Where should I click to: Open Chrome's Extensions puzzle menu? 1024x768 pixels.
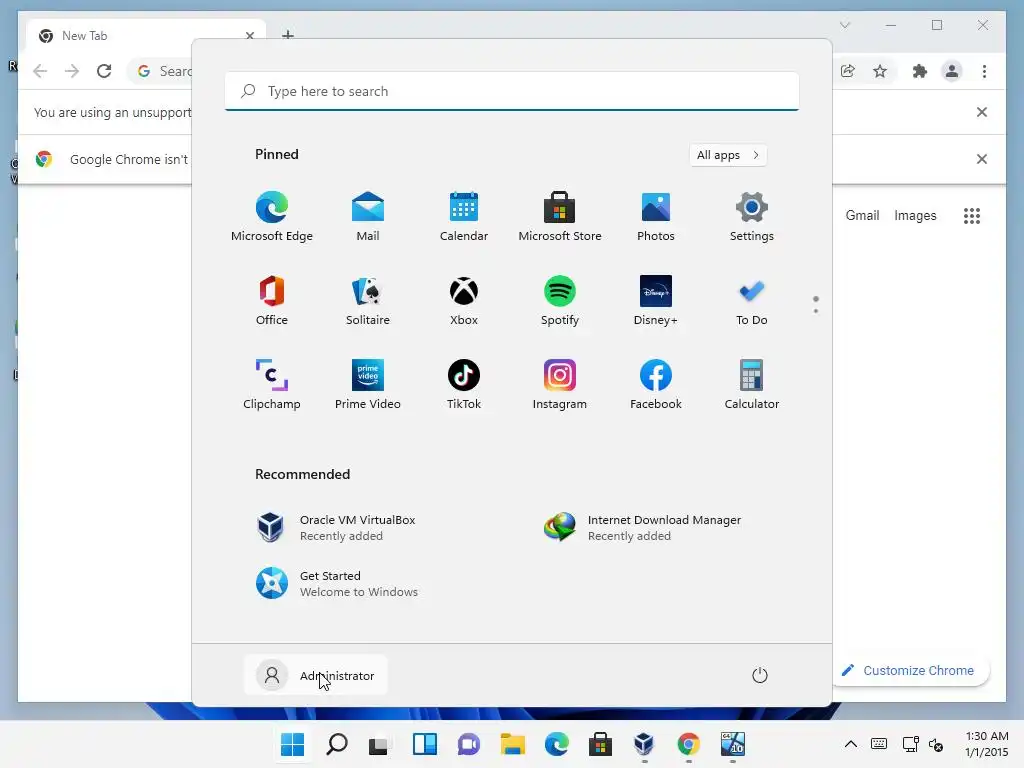[x=920, y=71]
